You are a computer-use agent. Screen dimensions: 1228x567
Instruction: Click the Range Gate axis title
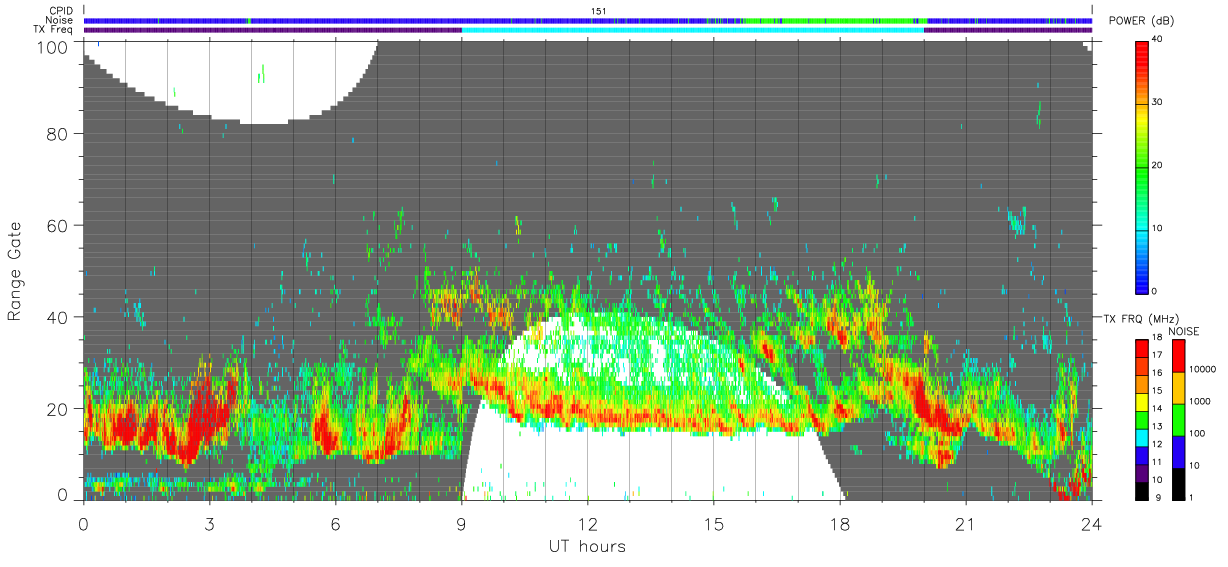(15, 271)
